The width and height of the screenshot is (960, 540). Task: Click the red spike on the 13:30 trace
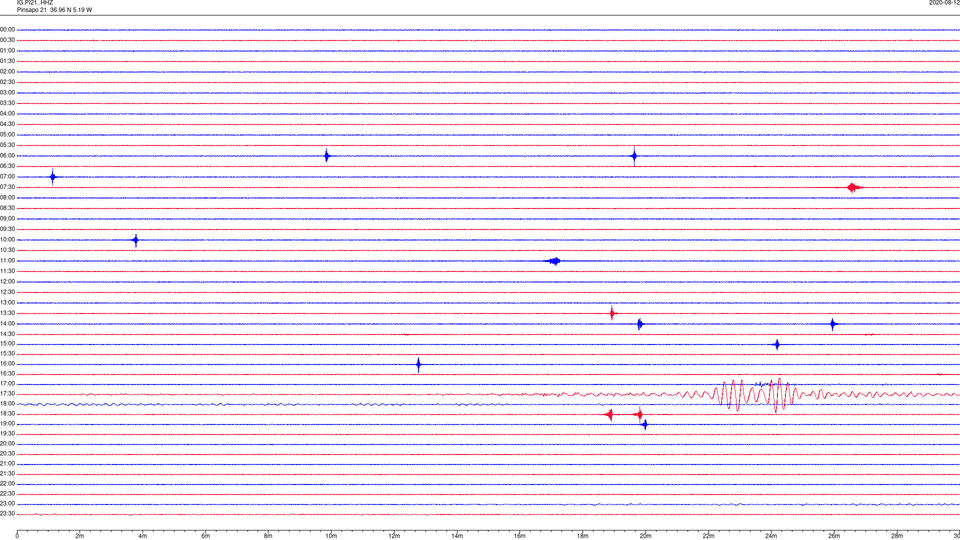pyautogui.click(x=612, y=313)
